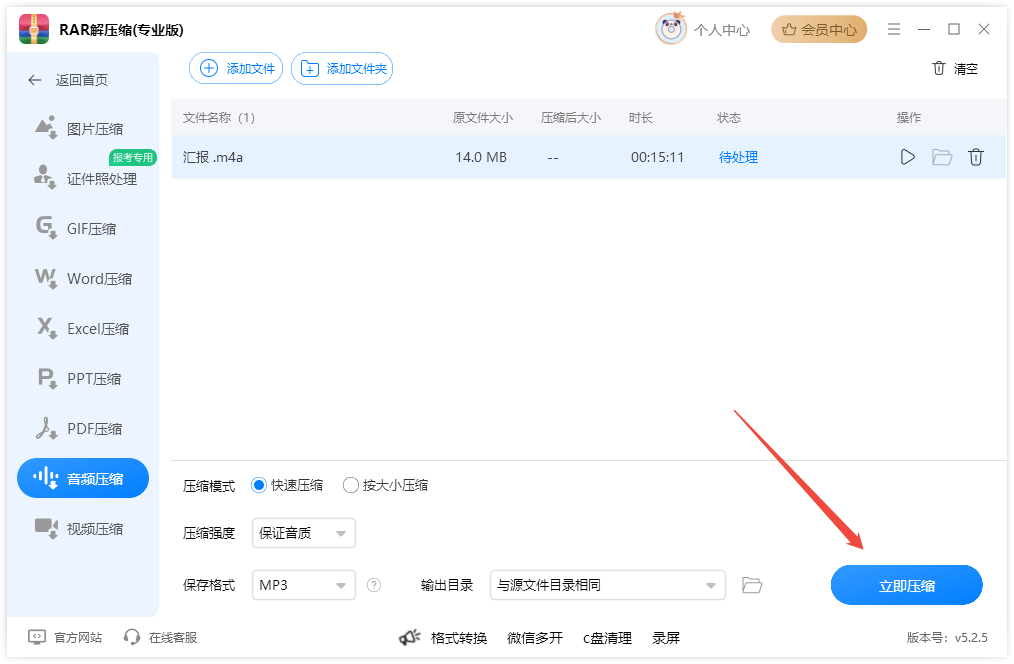
Task: Choose the 快速压缩 radio option
Action: (287, 485)
